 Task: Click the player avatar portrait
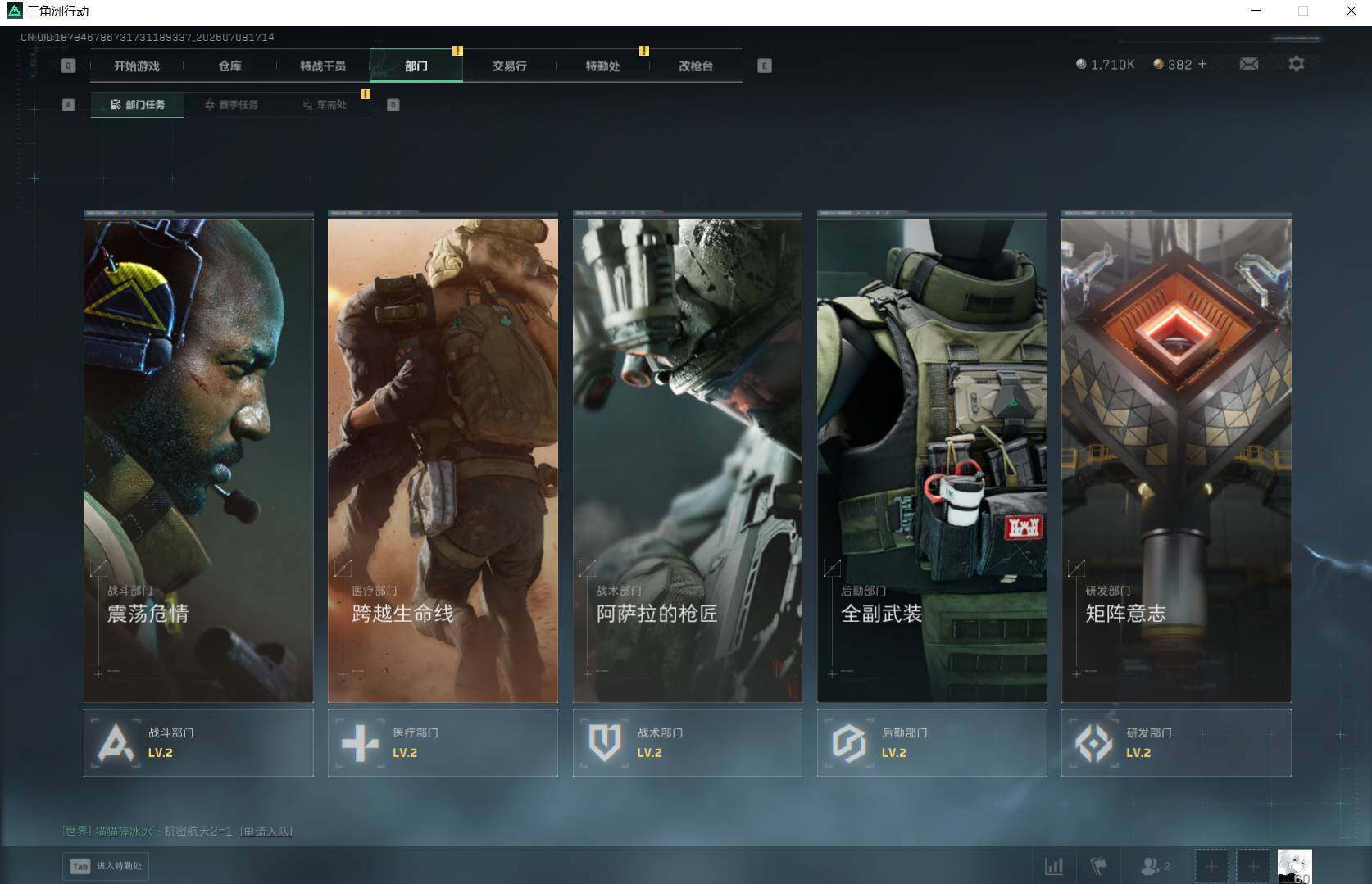tap(1294, 866)
